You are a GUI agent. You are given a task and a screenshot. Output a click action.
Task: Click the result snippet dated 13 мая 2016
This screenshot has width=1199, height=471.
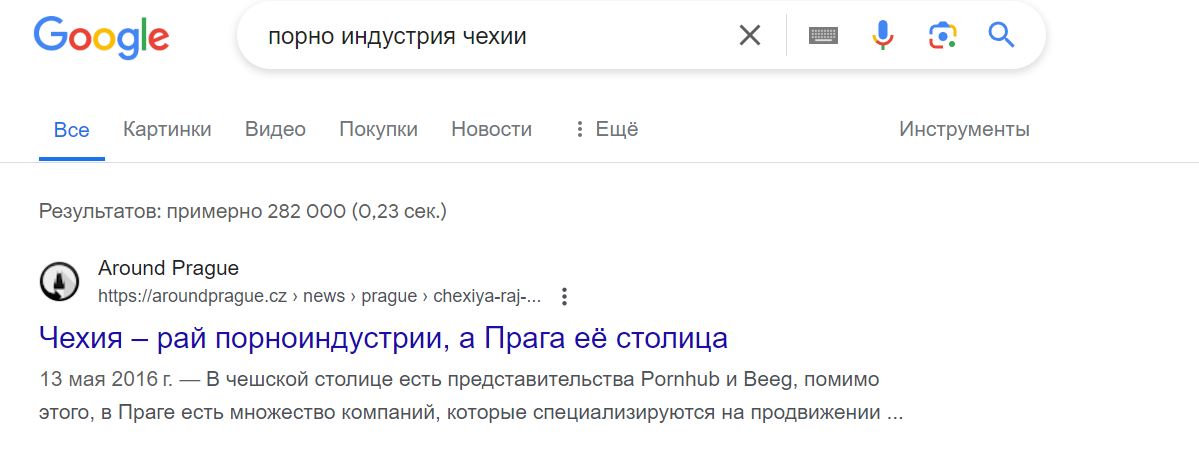[x=471, y=396]
